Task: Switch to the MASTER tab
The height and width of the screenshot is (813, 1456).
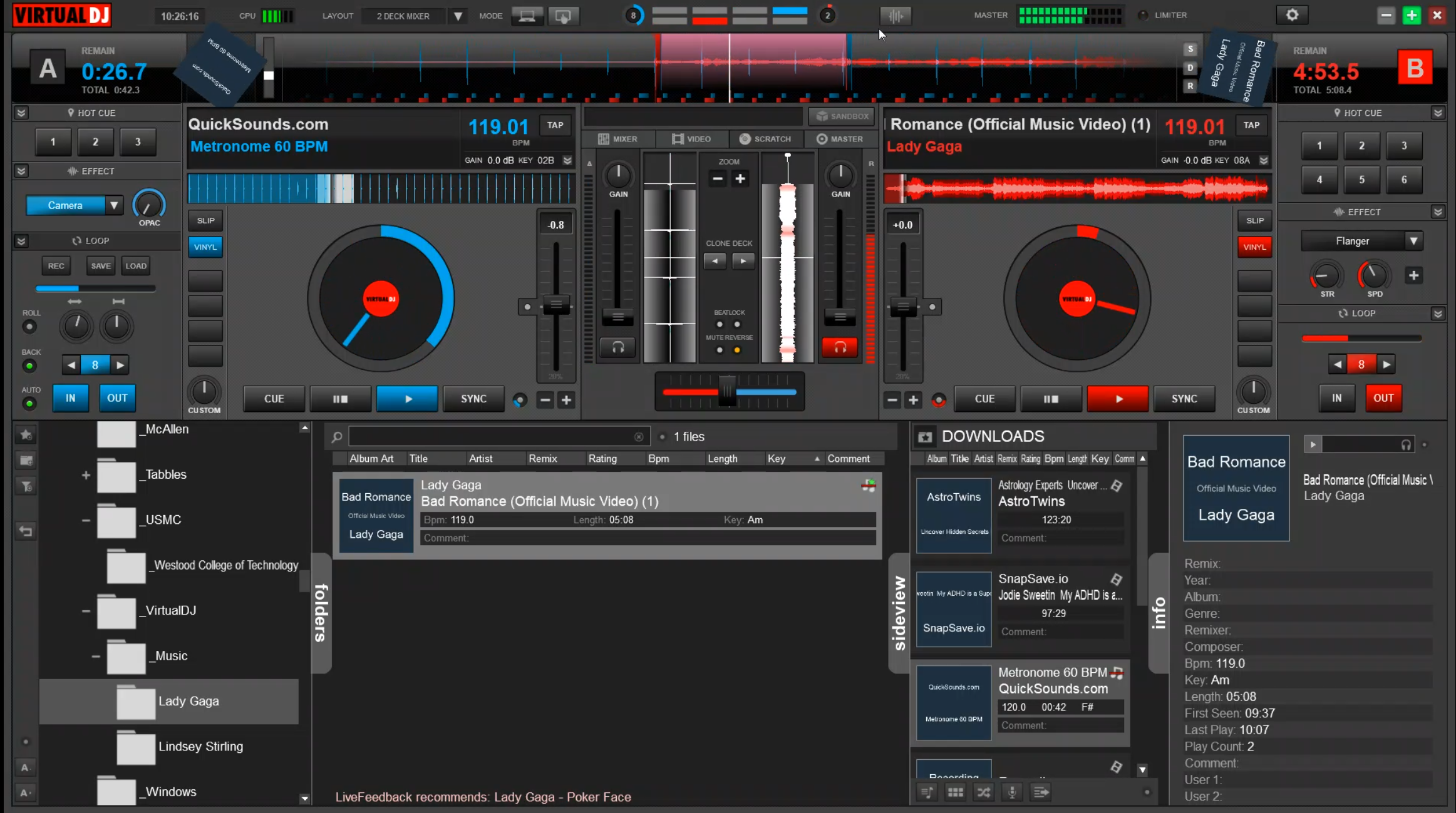Action: 840,139
